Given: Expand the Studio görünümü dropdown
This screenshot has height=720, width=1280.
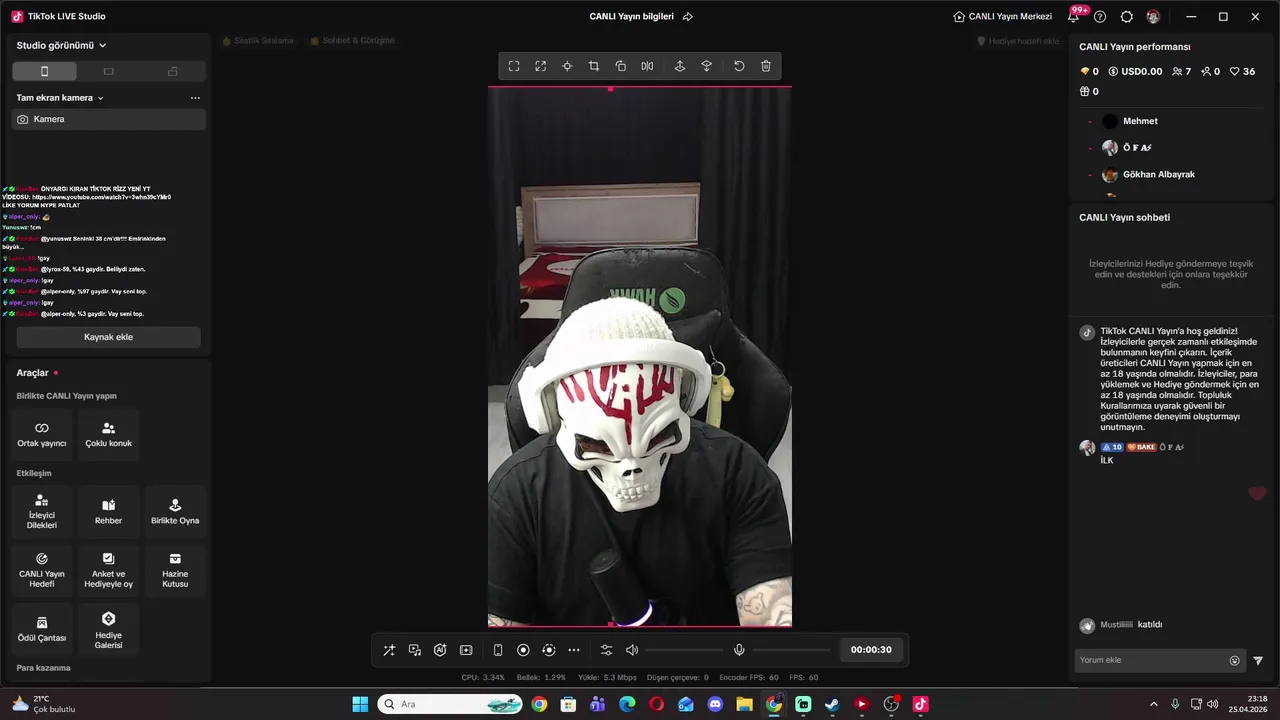Looking at the screenshot, I should point(62,45).
